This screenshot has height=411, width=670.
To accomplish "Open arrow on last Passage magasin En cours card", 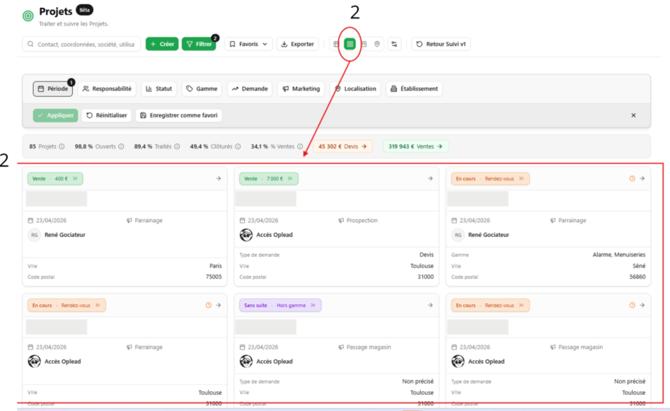I will click(642, 305).
